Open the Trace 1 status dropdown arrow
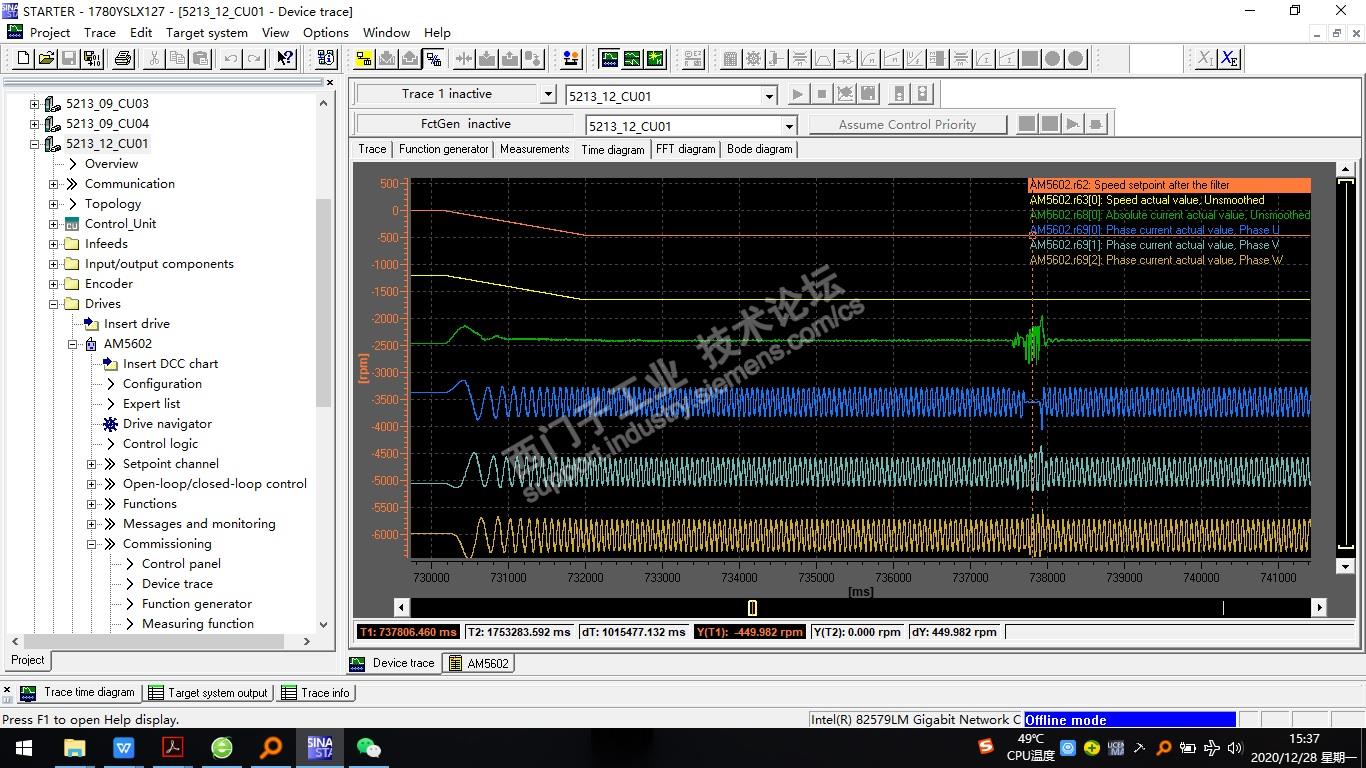 (547, 95)
